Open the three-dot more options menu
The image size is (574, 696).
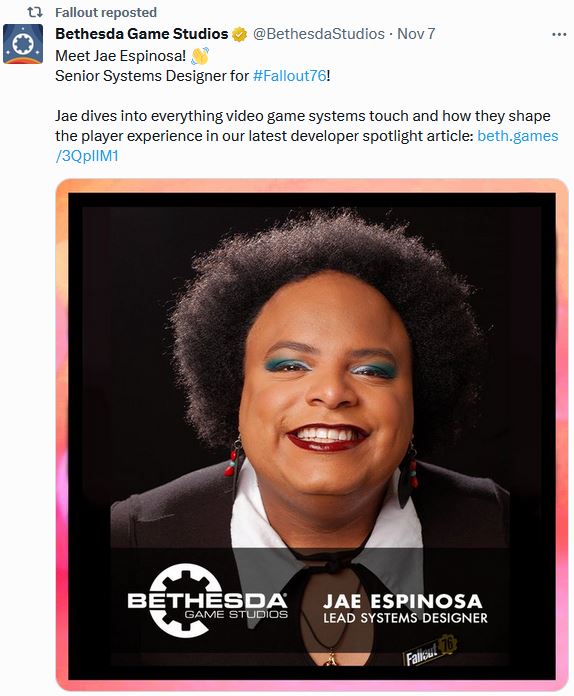tap(559, 34)
